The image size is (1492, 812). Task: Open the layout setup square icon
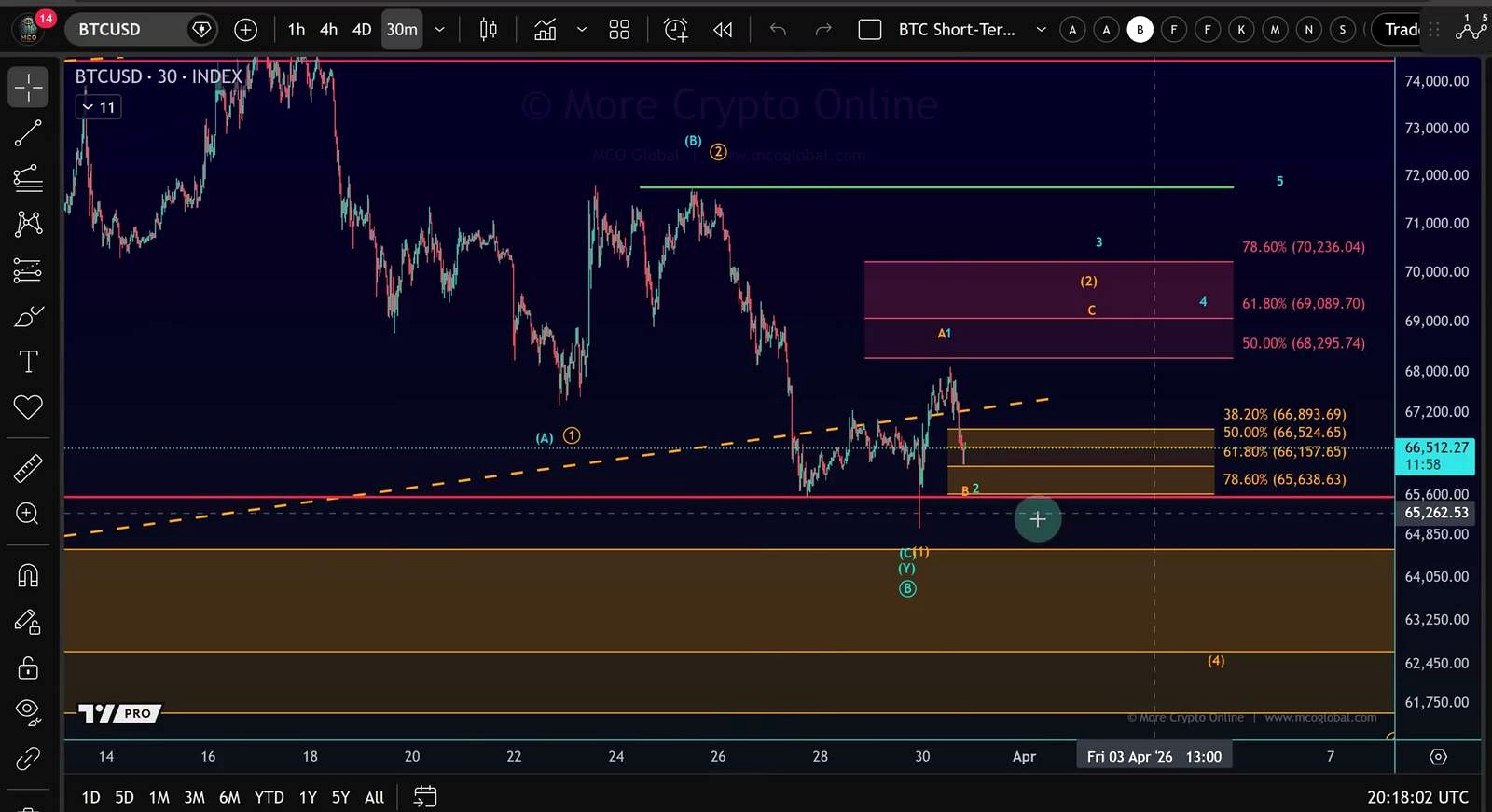(x=870, y=30)
